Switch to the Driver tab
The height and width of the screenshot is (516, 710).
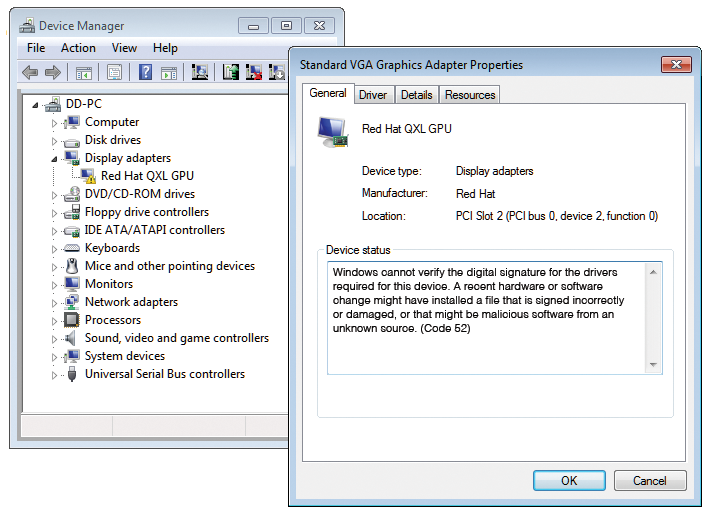(x=373, y=95)
